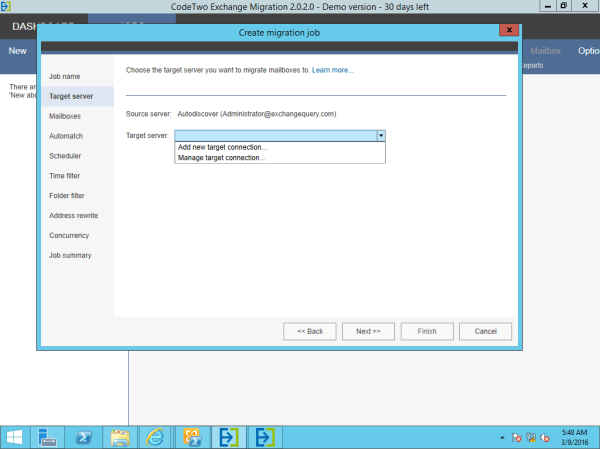The image size is (600, 449).
Task: Click the << Back button
Action: 309,331
